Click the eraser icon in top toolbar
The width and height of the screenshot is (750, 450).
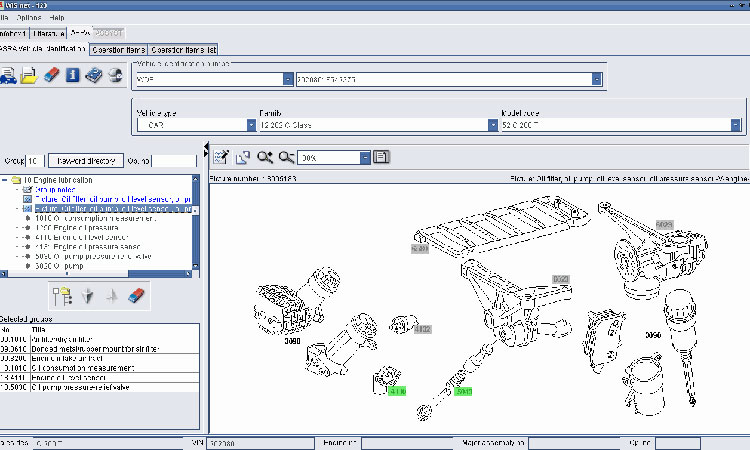point(53,75)
